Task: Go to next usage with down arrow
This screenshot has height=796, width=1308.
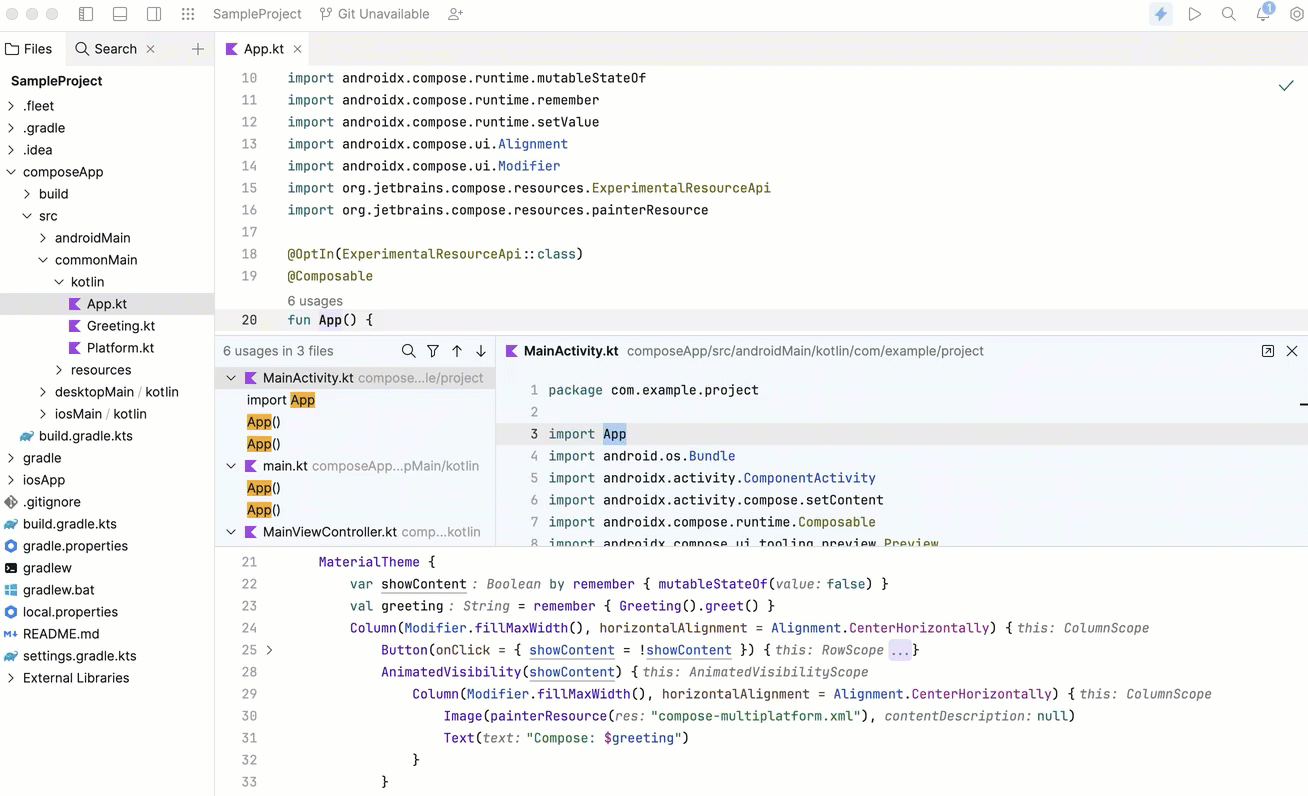Action: [x=481, y=351]
